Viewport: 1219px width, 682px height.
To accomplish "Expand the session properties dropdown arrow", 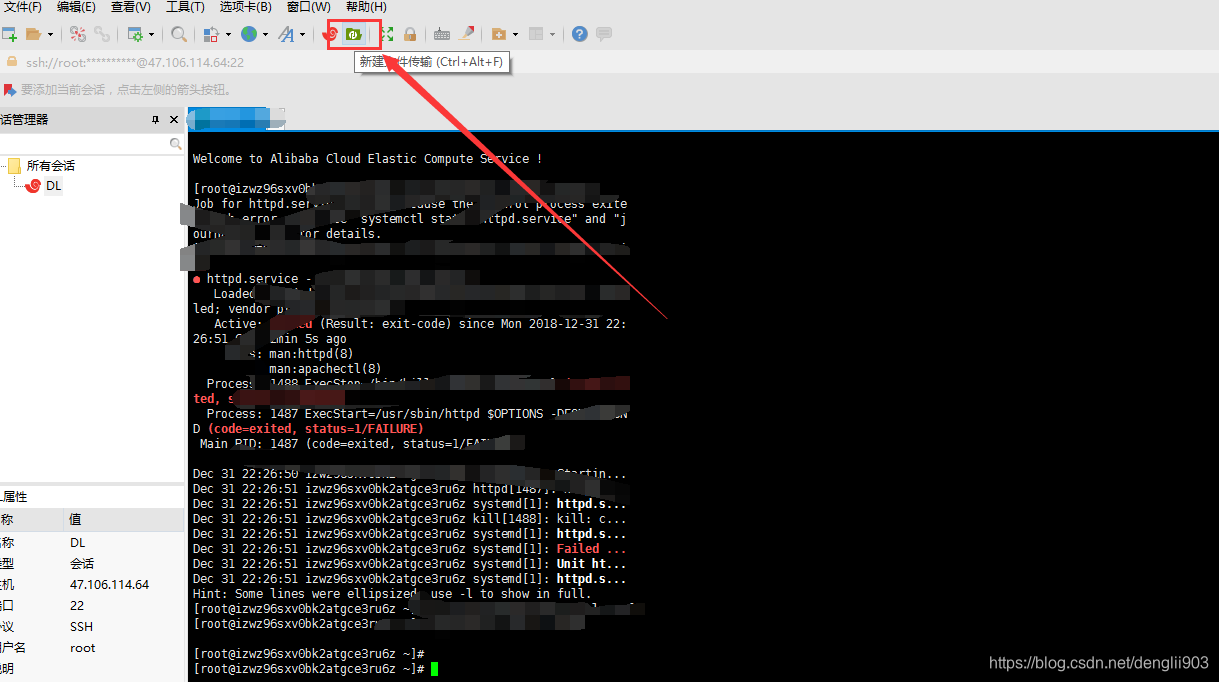I will click(x=152, y=34).
